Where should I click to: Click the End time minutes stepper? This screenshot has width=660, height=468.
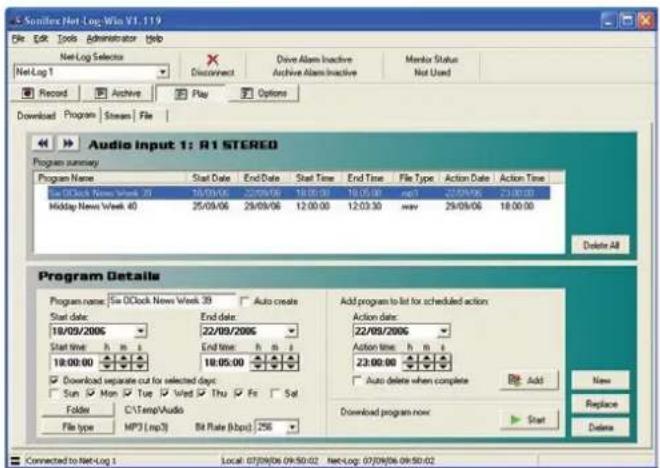pyautogui.click(x=274, y=362)
